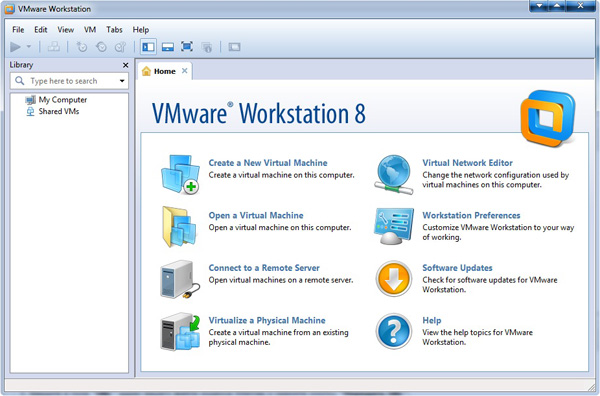Click the Connect to a Remote Server link

(264, 268)
